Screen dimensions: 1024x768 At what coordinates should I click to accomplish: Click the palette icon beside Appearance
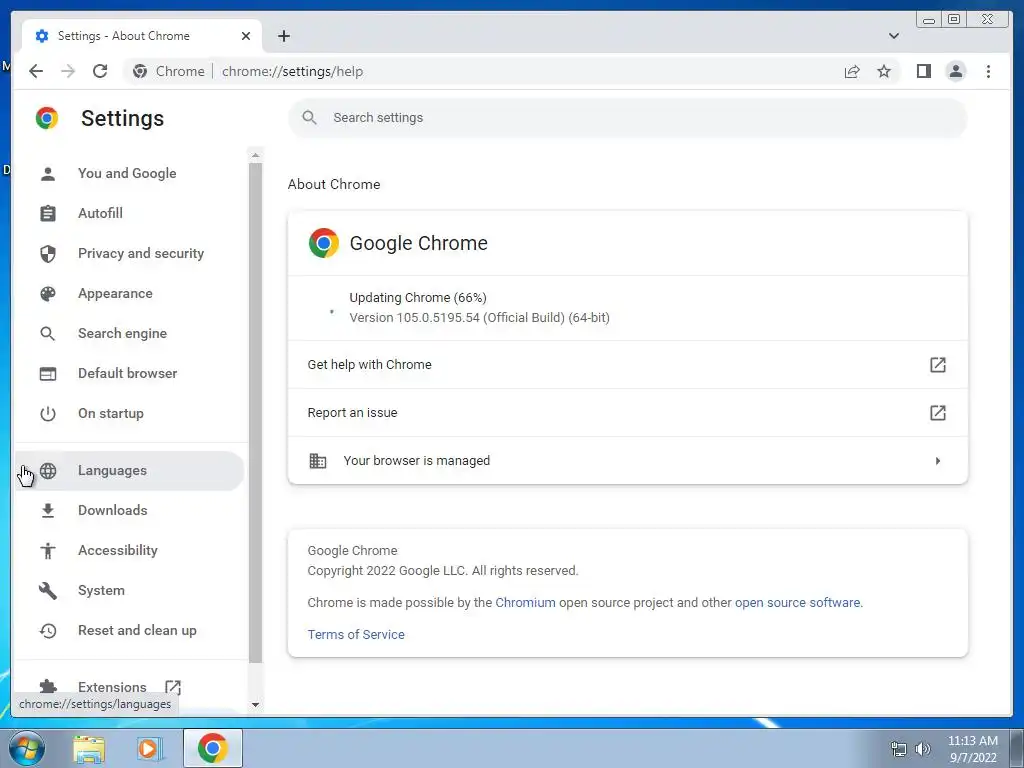point(48,294)
